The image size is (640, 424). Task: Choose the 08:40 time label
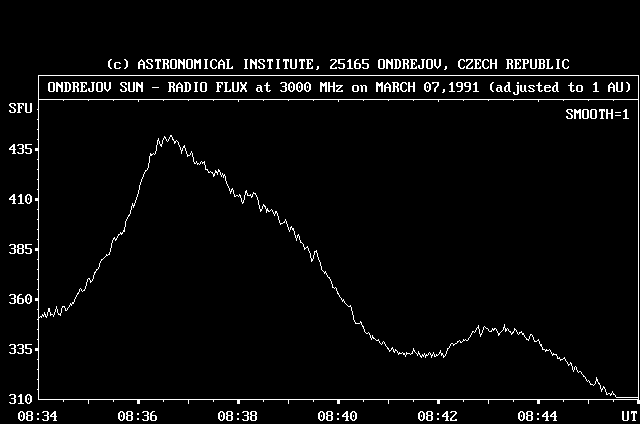coord(339,415)
